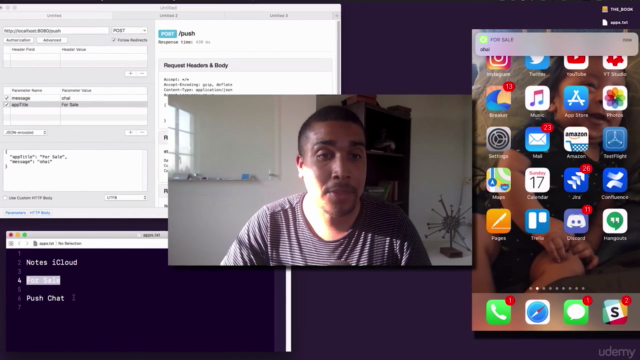
Task: Select the first Untitled tab
Action: pyautogui.click(x=54, y=16)
